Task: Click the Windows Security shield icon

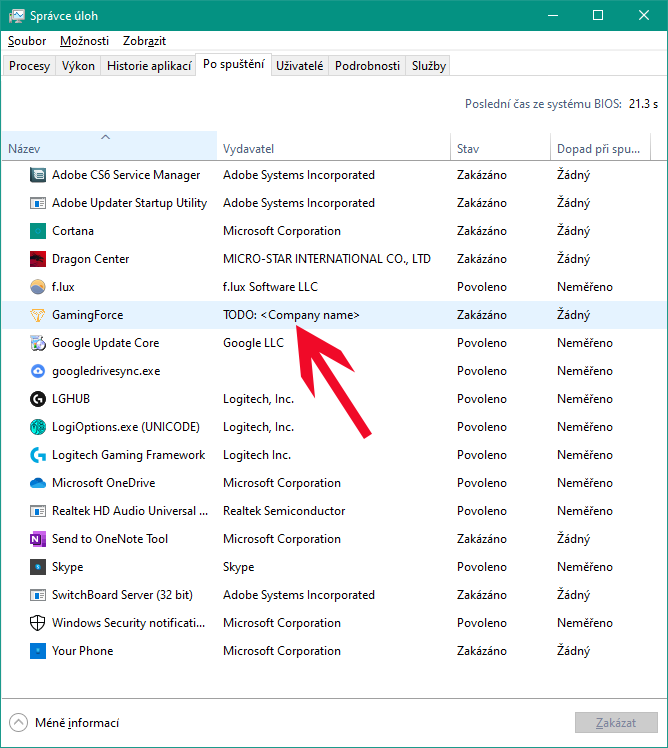Action: pos(38,623)
